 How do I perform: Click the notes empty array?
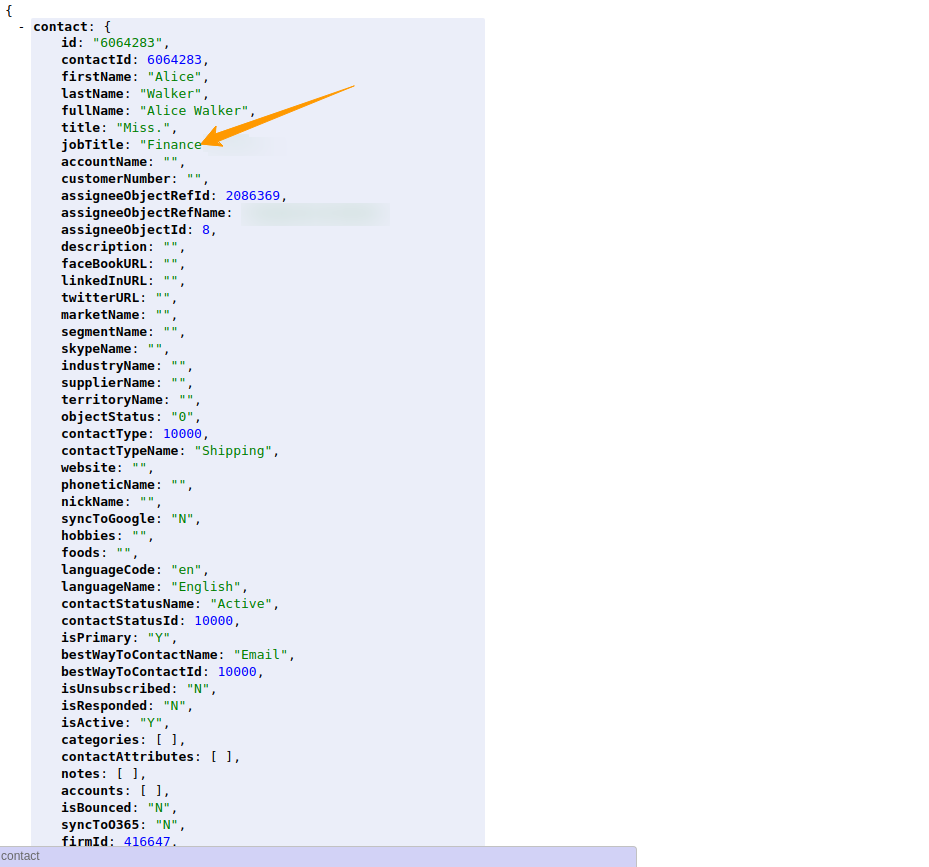(127, 774)
